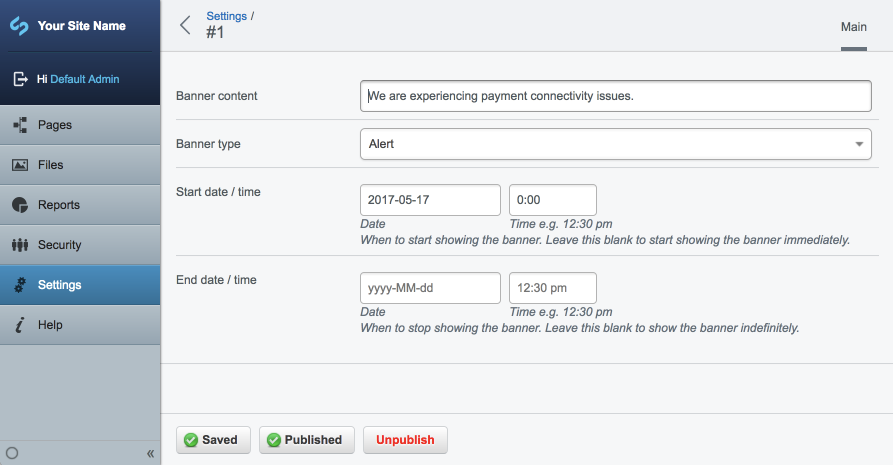Open Reports in the sidebar

(80, 205)
